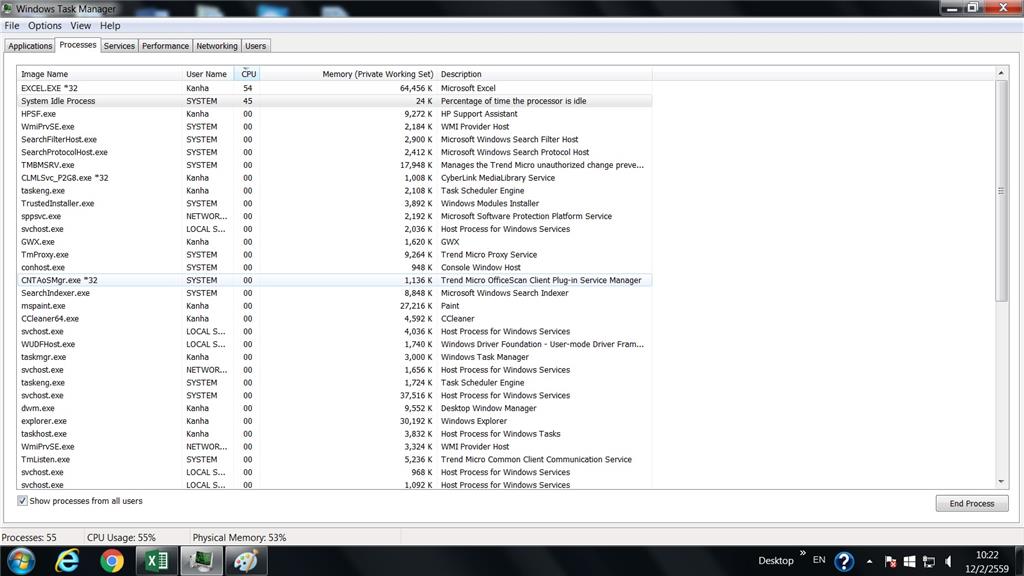Launch Internet Explorer from taskbar
The height and width of the screenshot is (576, 1024).
67,561
